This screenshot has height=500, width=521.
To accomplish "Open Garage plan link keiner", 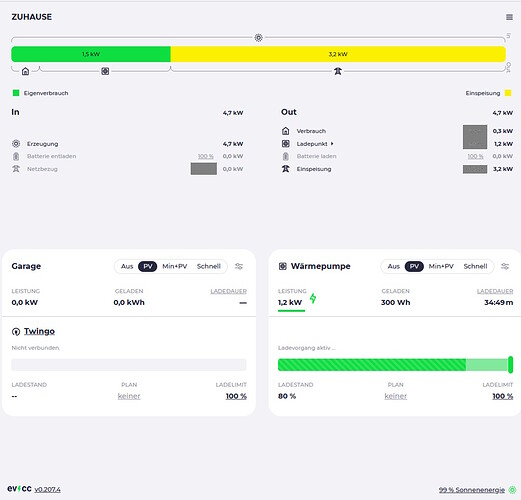I will [129, 396].
